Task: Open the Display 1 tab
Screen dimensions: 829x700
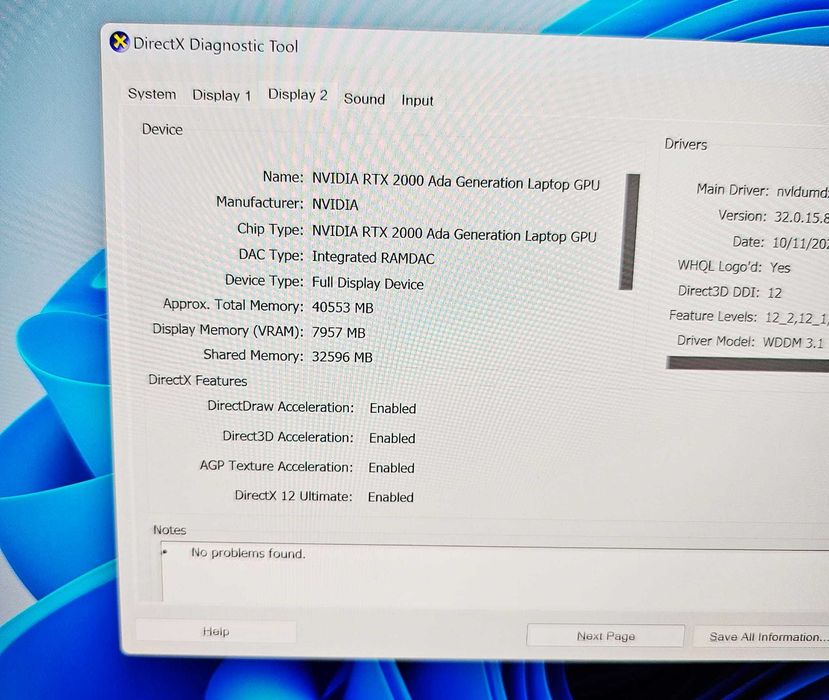Action: pos(221,95)
